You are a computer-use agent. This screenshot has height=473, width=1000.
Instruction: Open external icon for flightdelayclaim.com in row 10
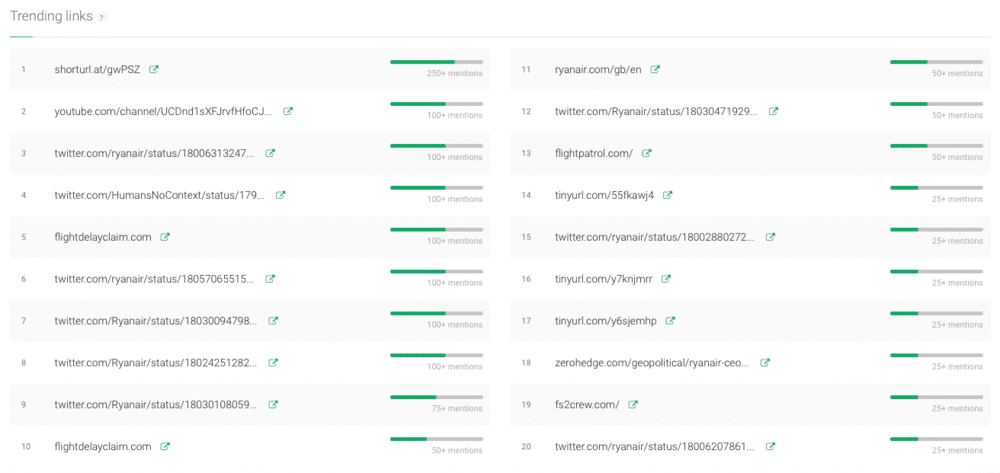165,446
